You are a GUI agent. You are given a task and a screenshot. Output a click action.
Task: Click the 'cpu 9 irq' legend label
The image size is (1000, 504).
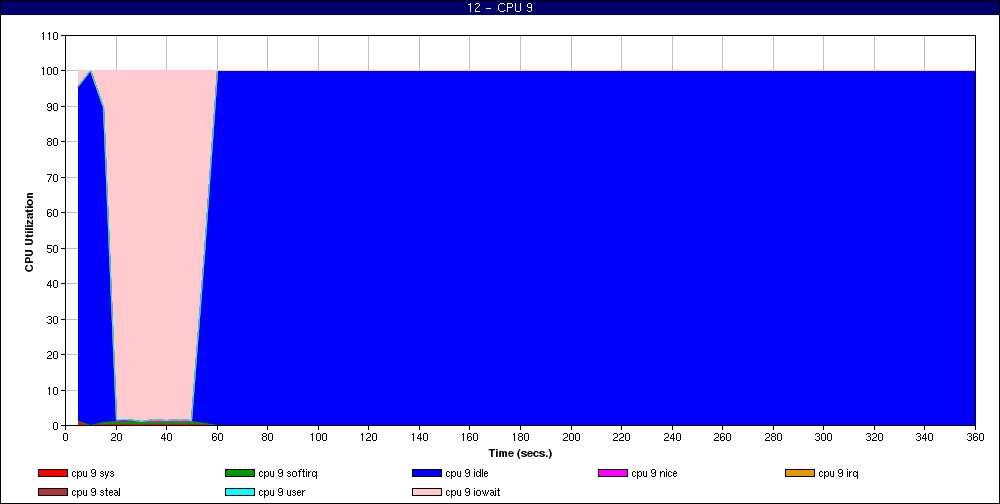tap(838, 474)
